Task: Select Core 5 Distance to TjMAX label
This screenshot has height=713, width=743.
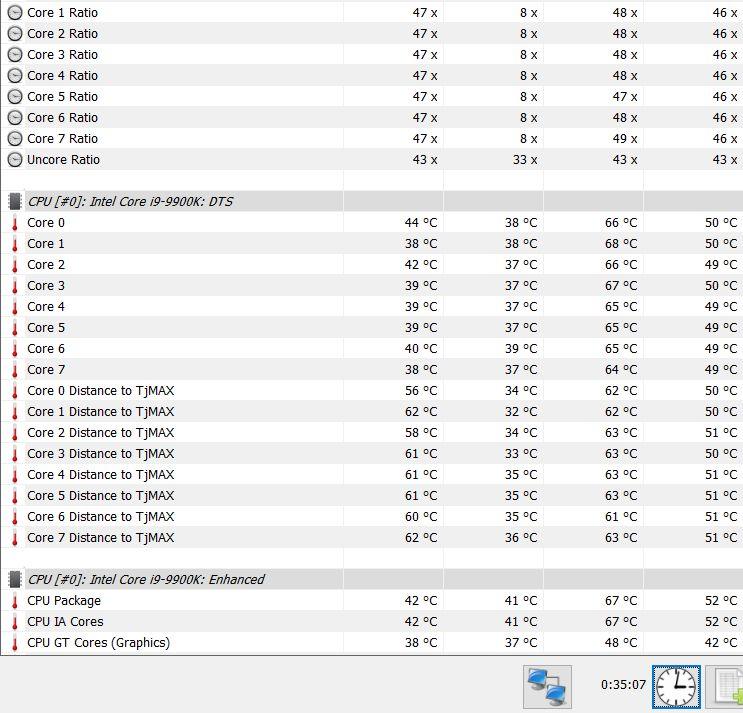Action: tap(101, 496)
